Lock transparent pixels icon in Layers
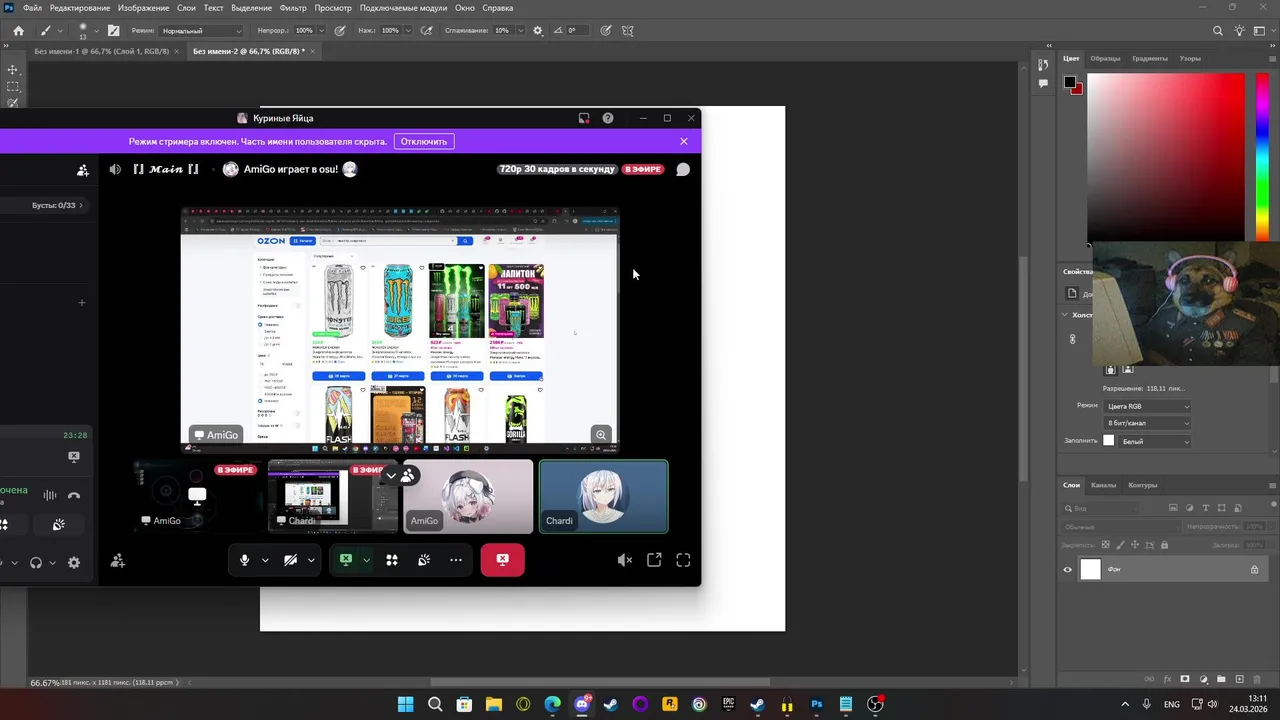The image size is (1280, 720). click(1106, 545)
